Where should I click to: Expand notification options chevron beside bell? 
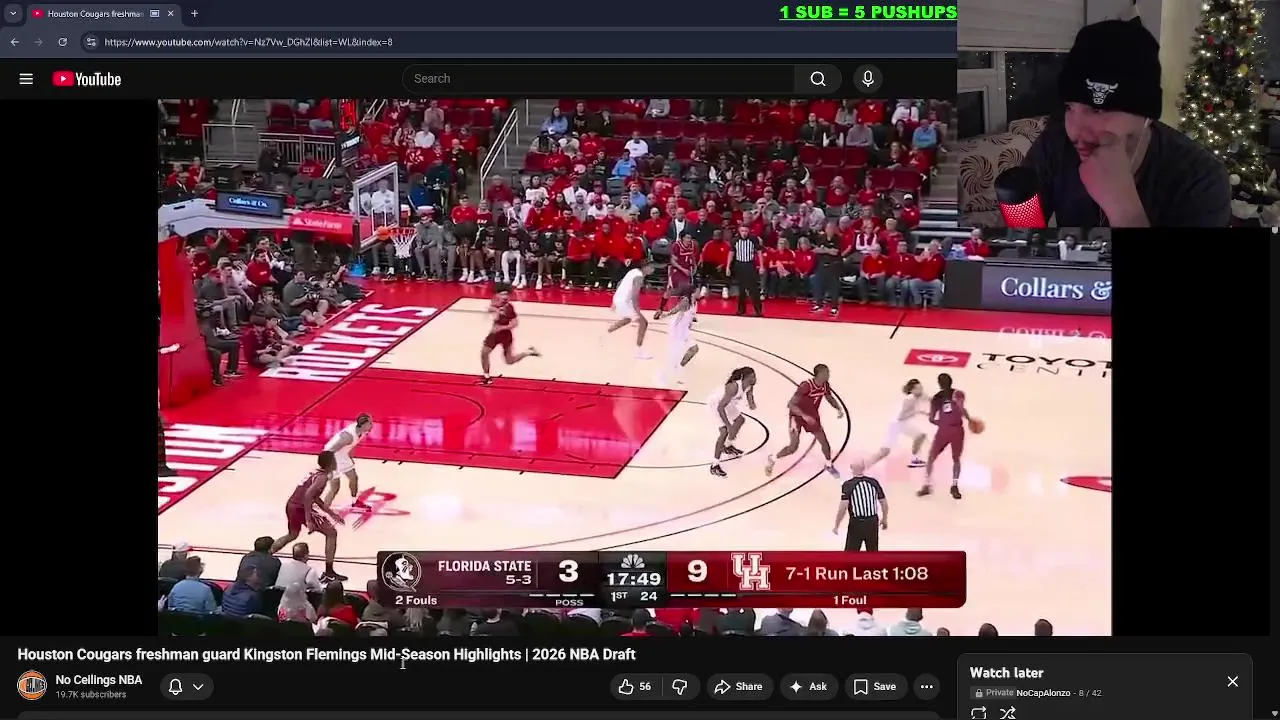pos(198,687)
